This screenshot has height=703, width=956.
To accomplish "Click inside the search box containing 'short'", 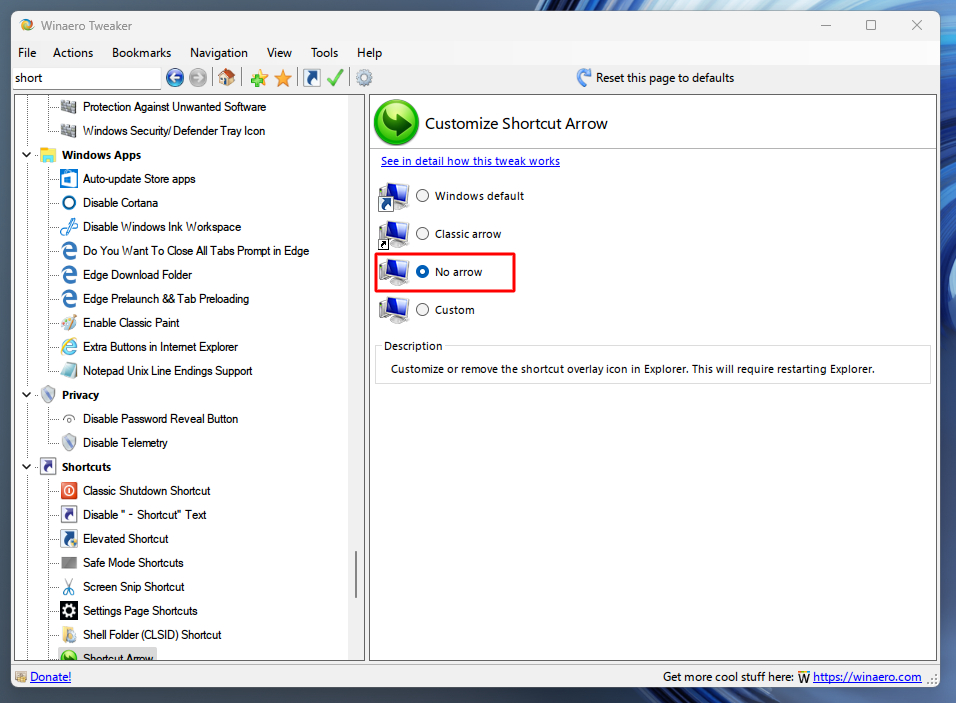I will click(85, 77).
